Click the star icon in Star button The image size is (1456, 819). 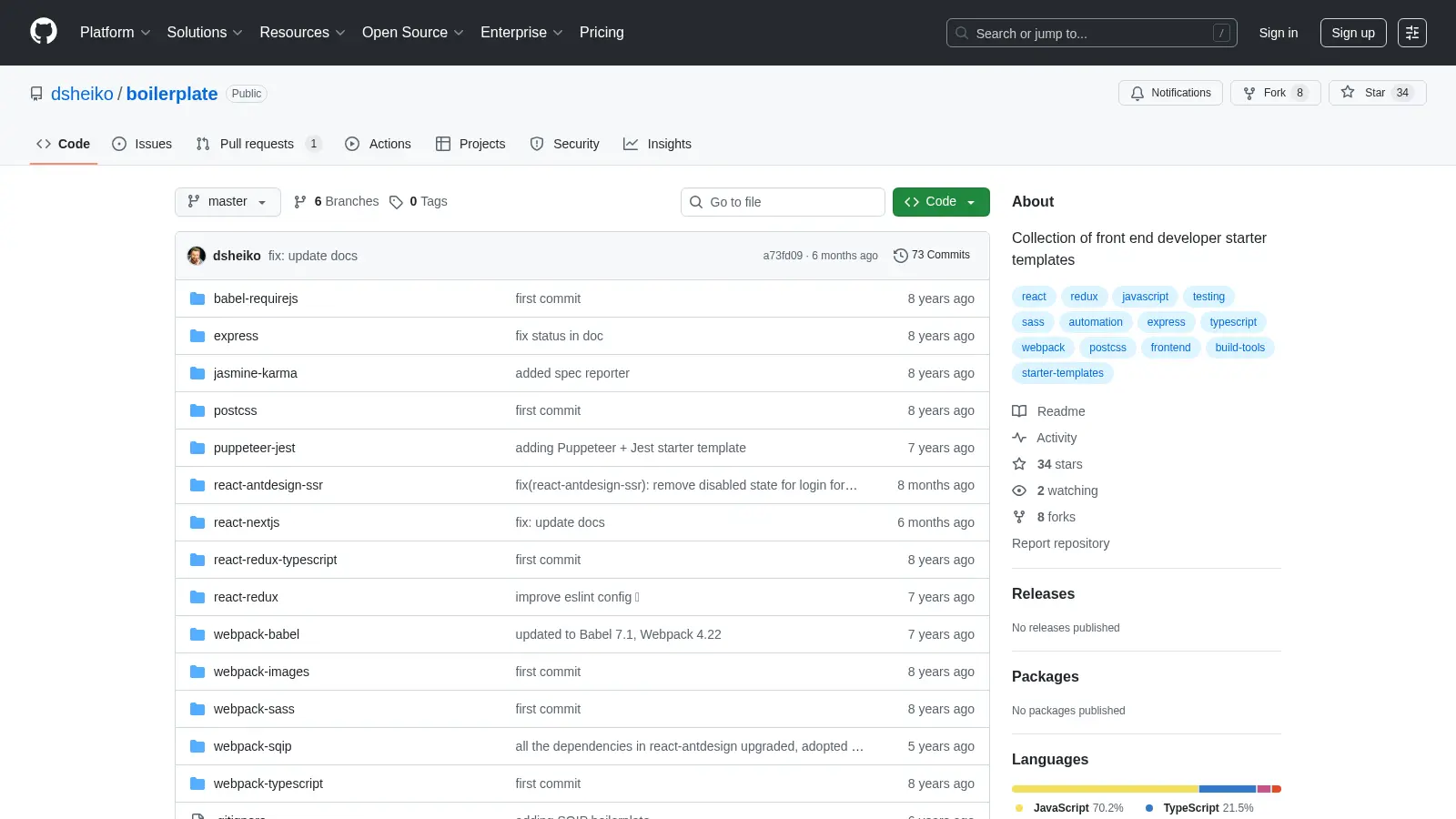pos(1348,93)
